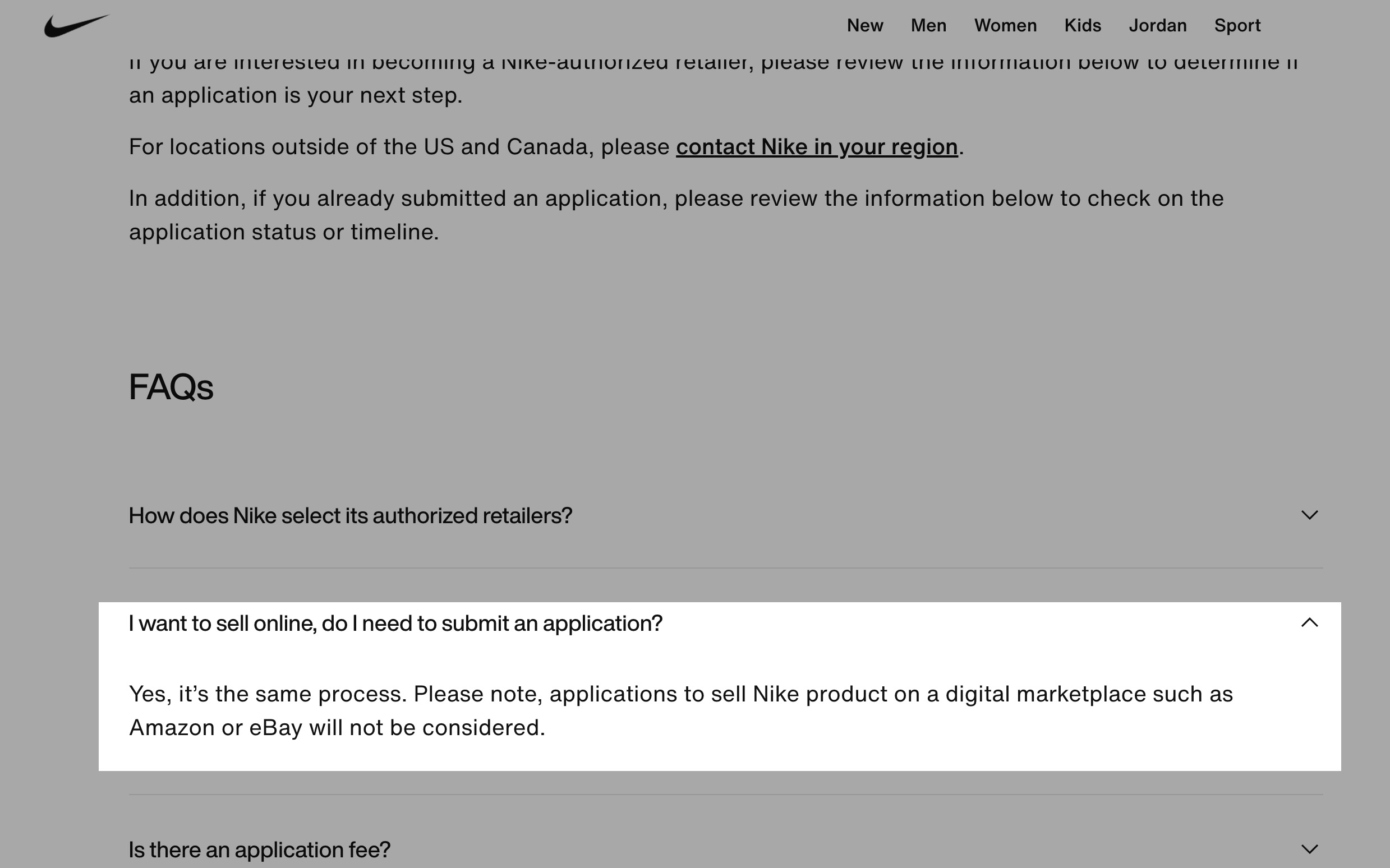This screenshot has width=1390, height=868.
Task: Collapse the sell online question chevron
Action: point(1309,622)
